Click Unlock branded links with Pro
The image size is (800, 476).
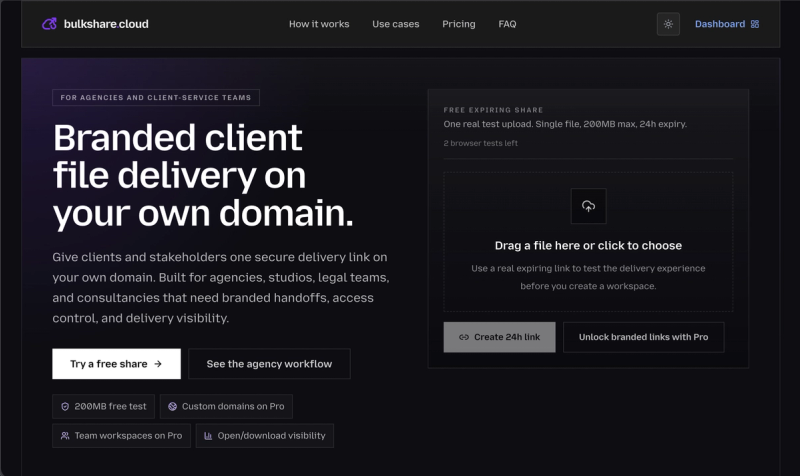tap(643, 337)
